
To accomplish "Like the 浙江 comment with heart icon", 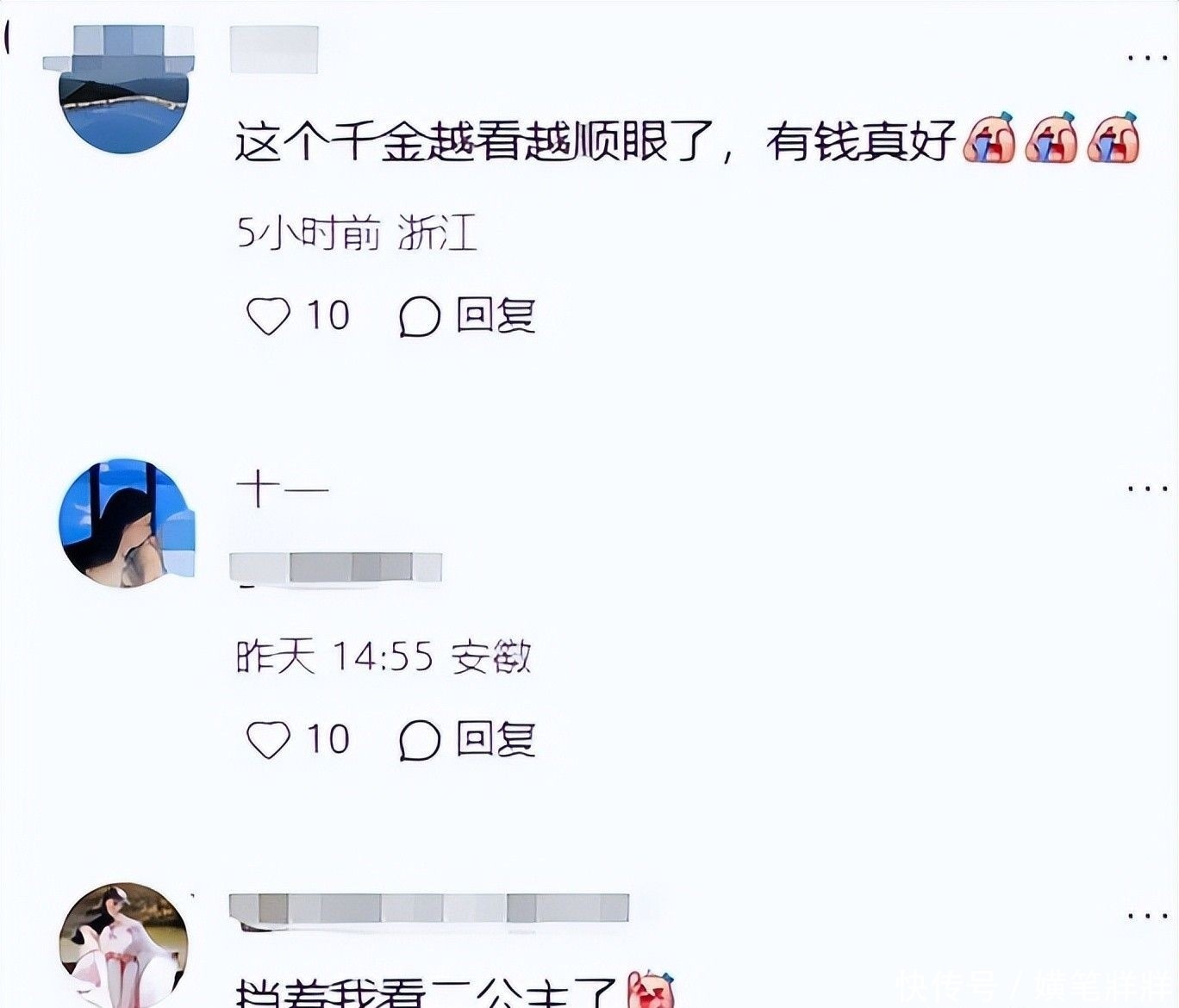I will pyautogui.click(x=268, y=316).
